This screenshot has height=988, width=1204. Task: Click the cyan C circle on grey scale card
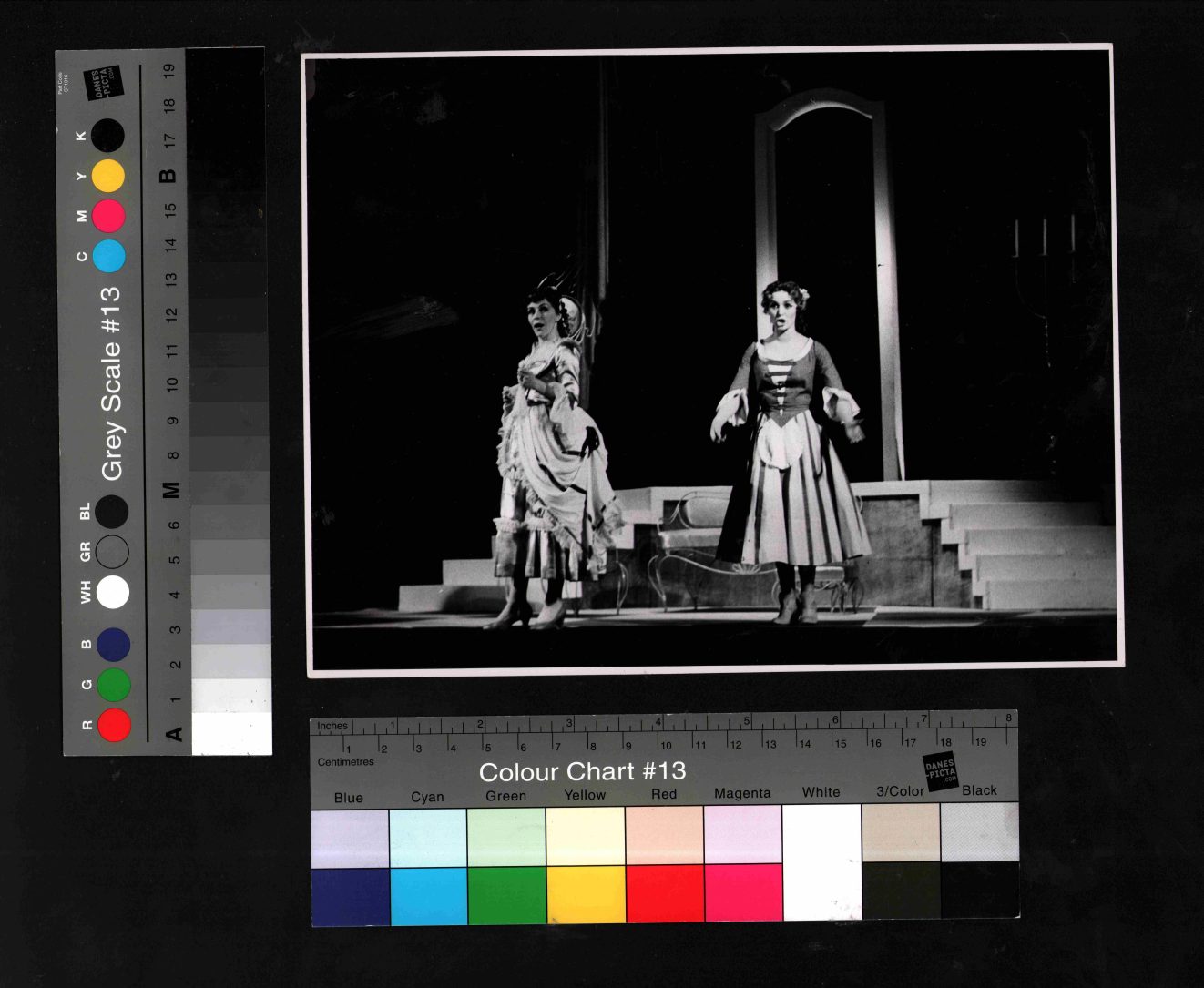pos(108,256)
